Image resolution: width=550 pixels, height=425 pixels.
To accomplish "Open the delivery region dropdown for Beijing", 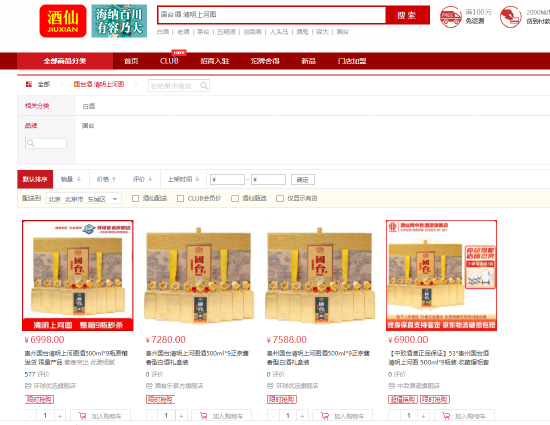I will [x=84, y=199].
